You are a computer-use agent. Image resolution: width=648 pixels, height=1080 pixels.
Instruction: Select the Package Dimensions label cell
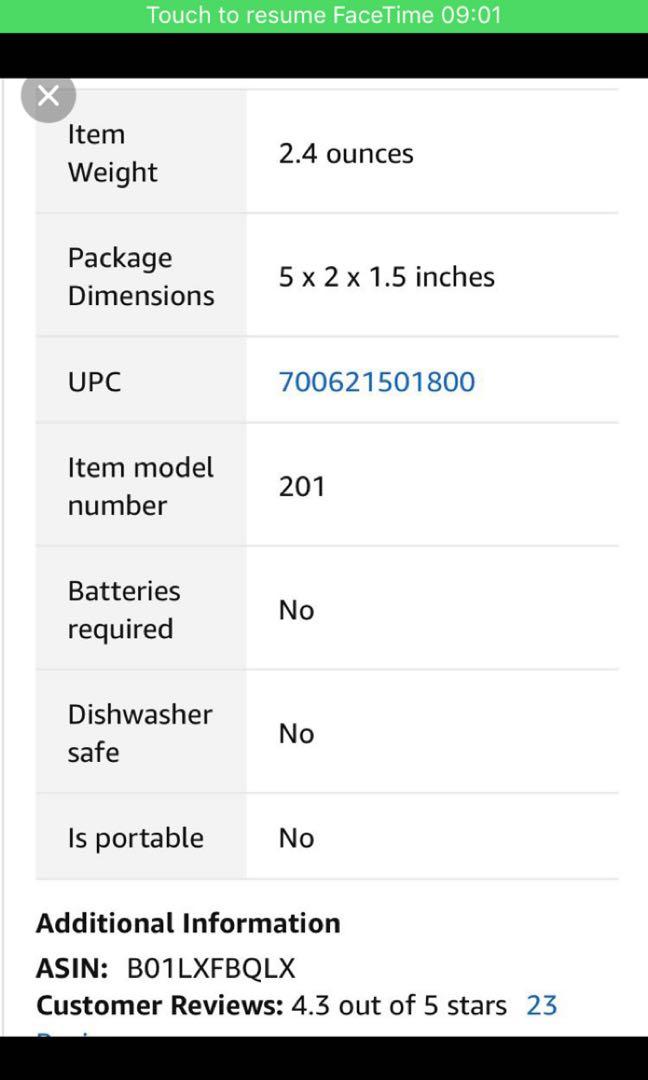click(140, 277)
